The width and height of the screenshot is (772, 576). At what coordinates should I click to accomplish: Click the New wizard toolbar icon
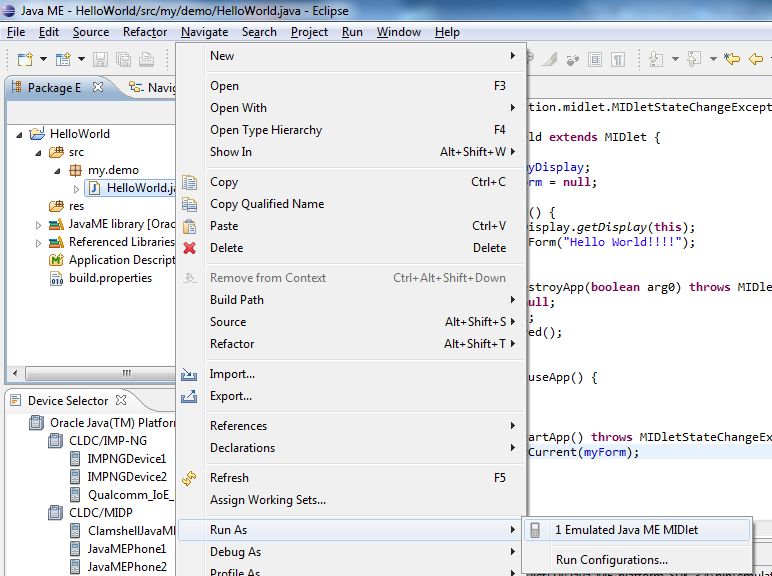pos(25,60)
